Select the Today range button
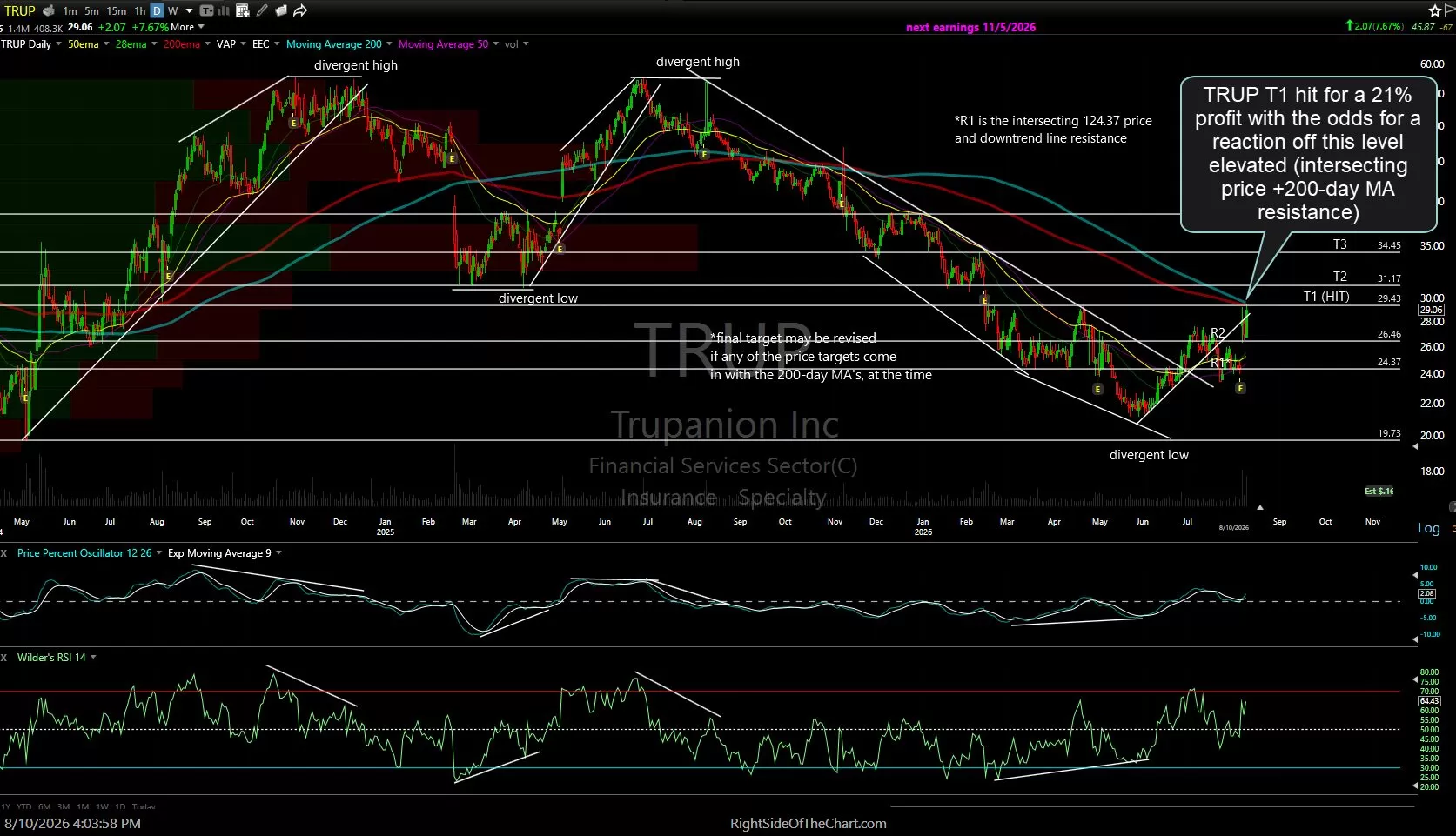 (x=144, y=807)
